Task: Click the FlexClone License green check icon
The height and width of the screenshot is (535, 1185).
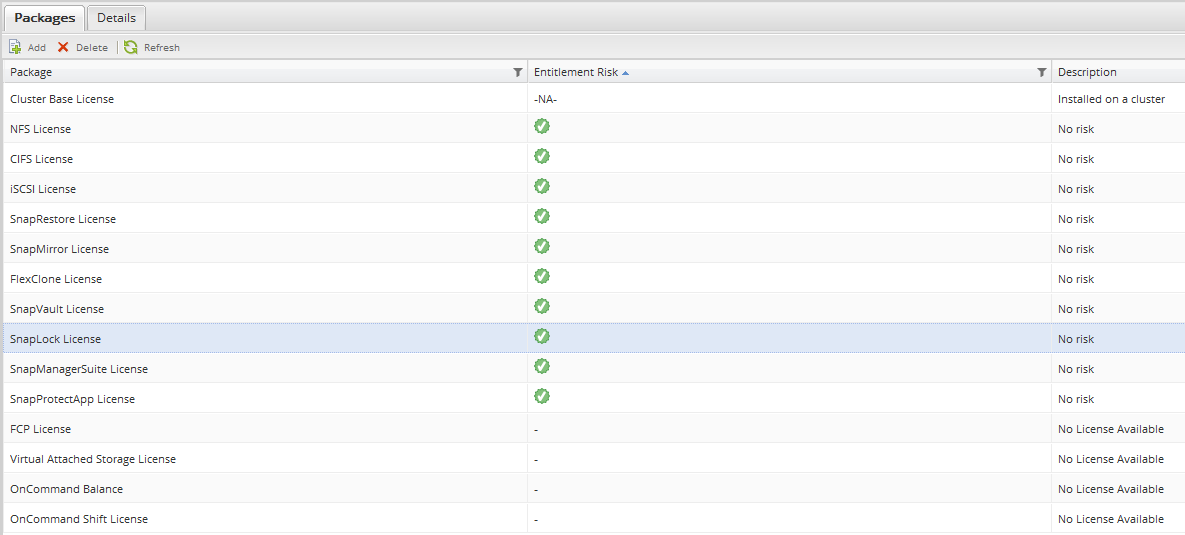Action: click(542, 276)
